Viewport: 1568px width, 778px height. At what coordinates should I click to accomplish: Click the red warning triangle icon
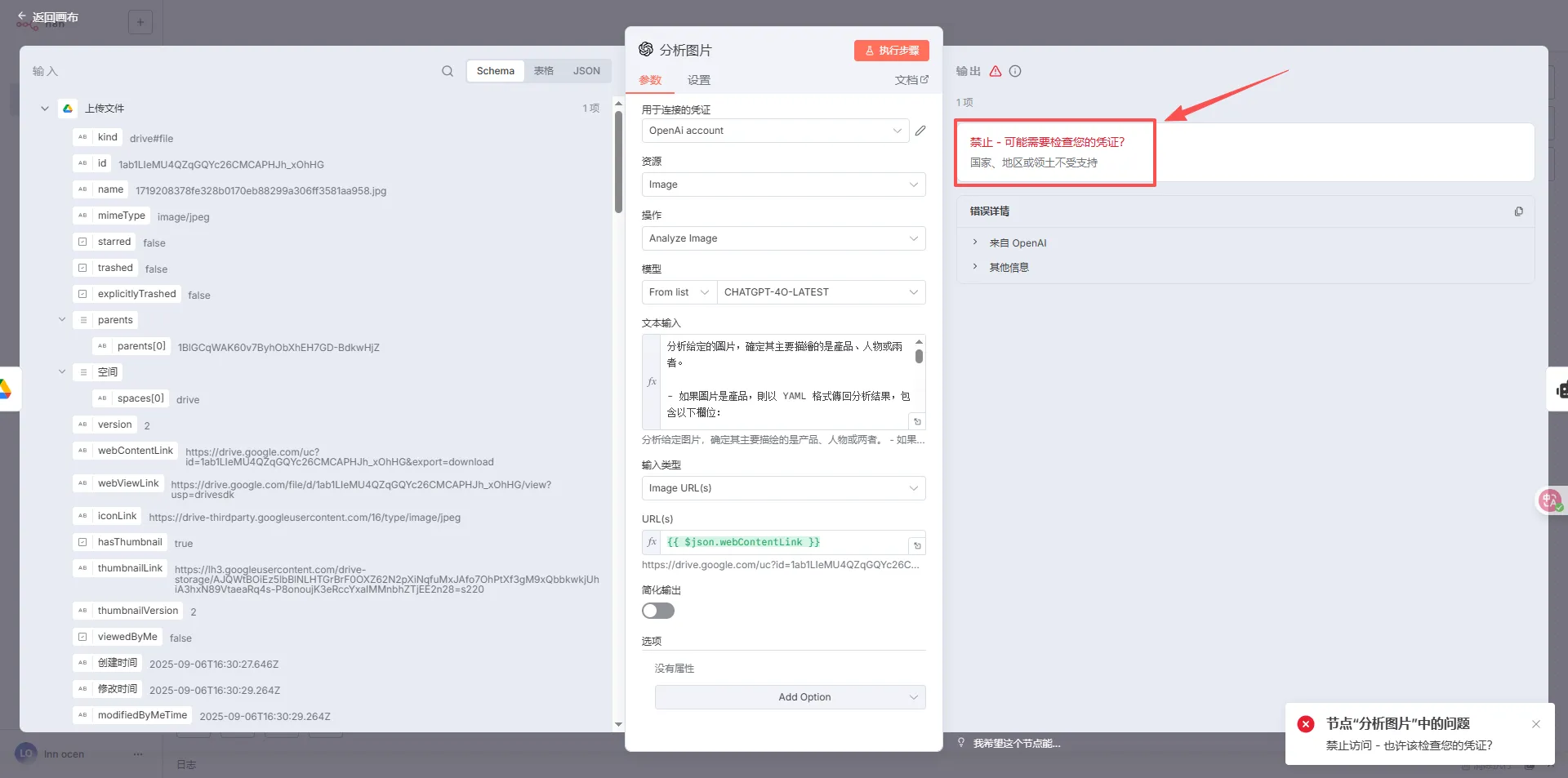995,71
